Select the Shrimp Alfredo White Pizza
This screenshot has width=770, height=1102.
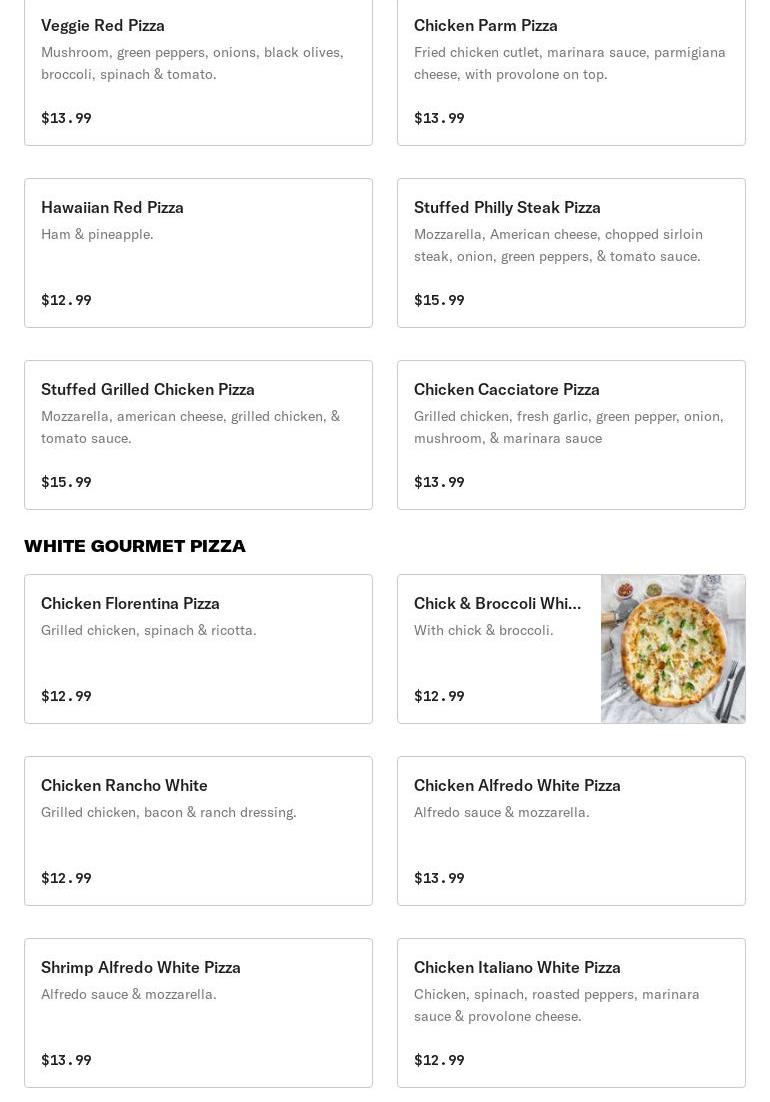point(198,1012)
